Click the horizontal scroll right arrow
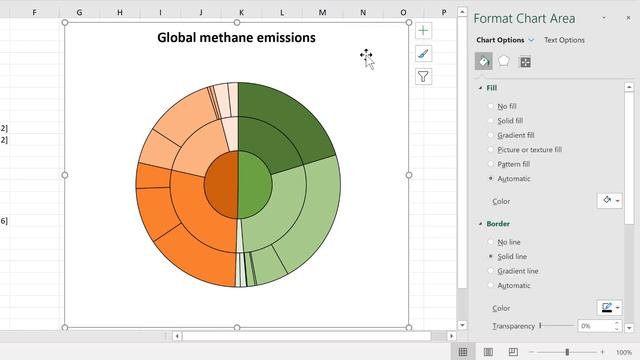640x360 pixels. (x=451, y=336)
